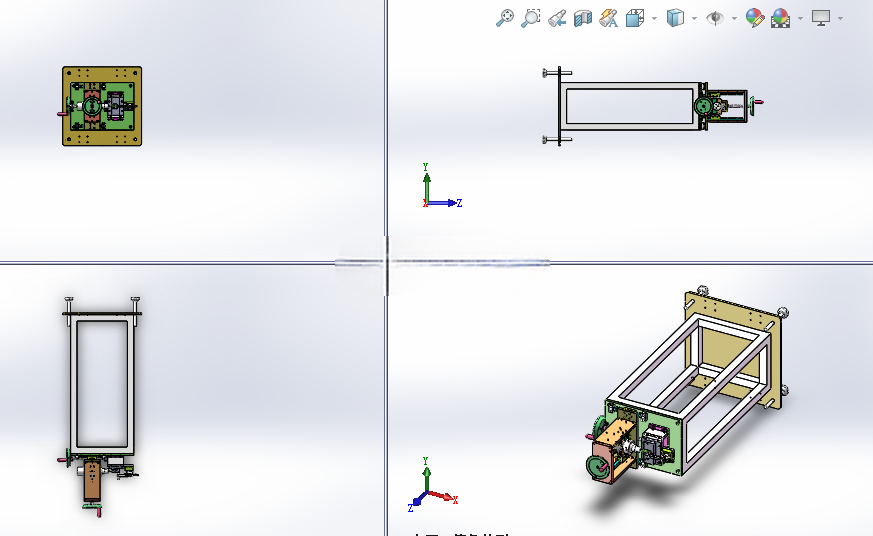Image resolution: width=873 pixels, height=536 pixels.
Task: Expand the Apply Scene dropdown arrow
Action: (x=800, y=18)
